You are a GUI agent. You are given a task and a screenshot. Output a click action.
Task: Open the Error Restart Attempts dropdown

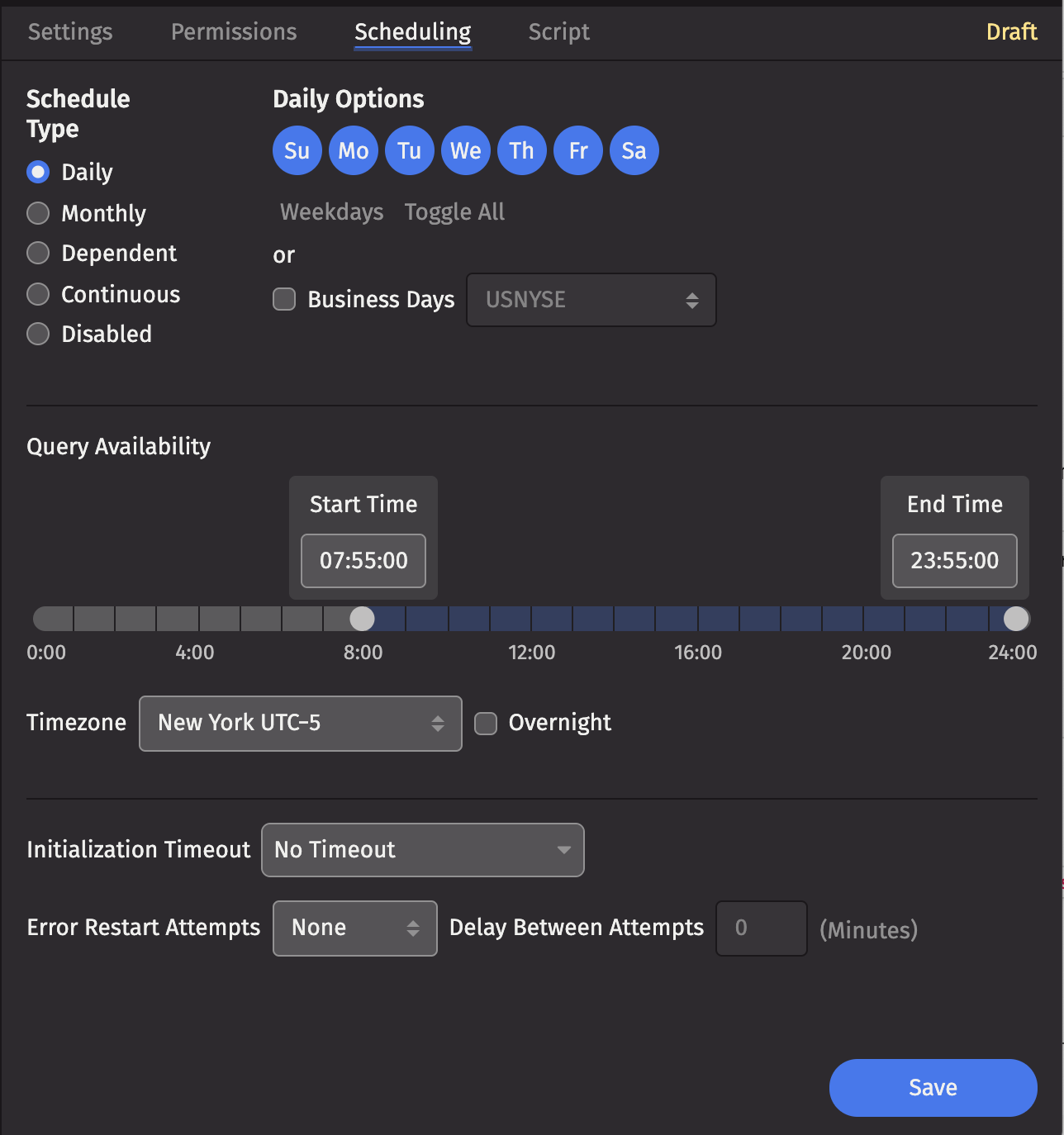pyautogui.click(x=354, y=928)
